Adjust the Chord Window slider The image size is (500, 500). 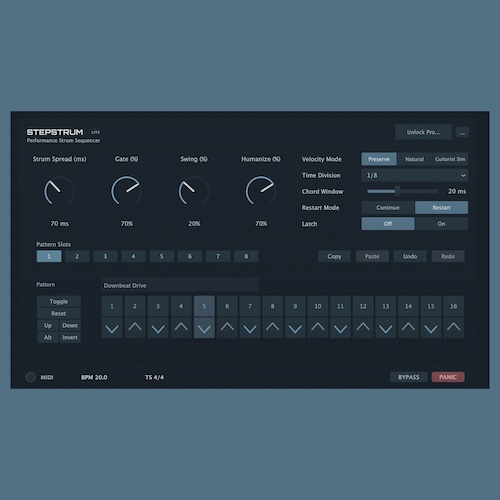tap(403, 191)
